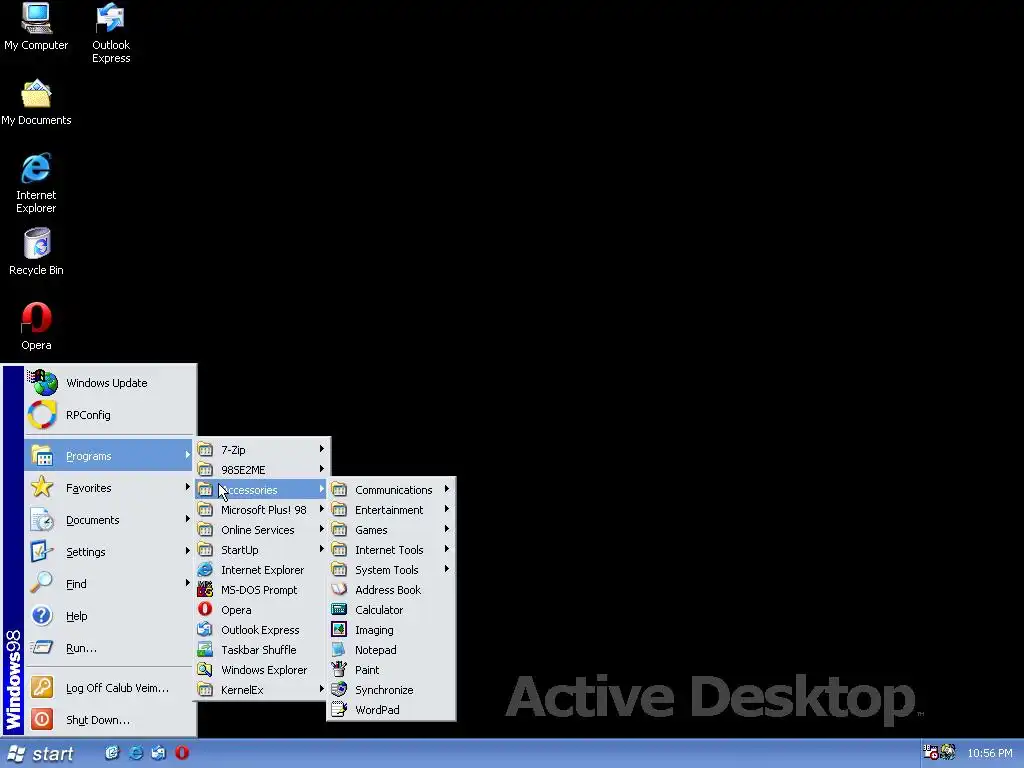
Task: Click Show Desktop quick launch icon
Action: tap(112, 753)
